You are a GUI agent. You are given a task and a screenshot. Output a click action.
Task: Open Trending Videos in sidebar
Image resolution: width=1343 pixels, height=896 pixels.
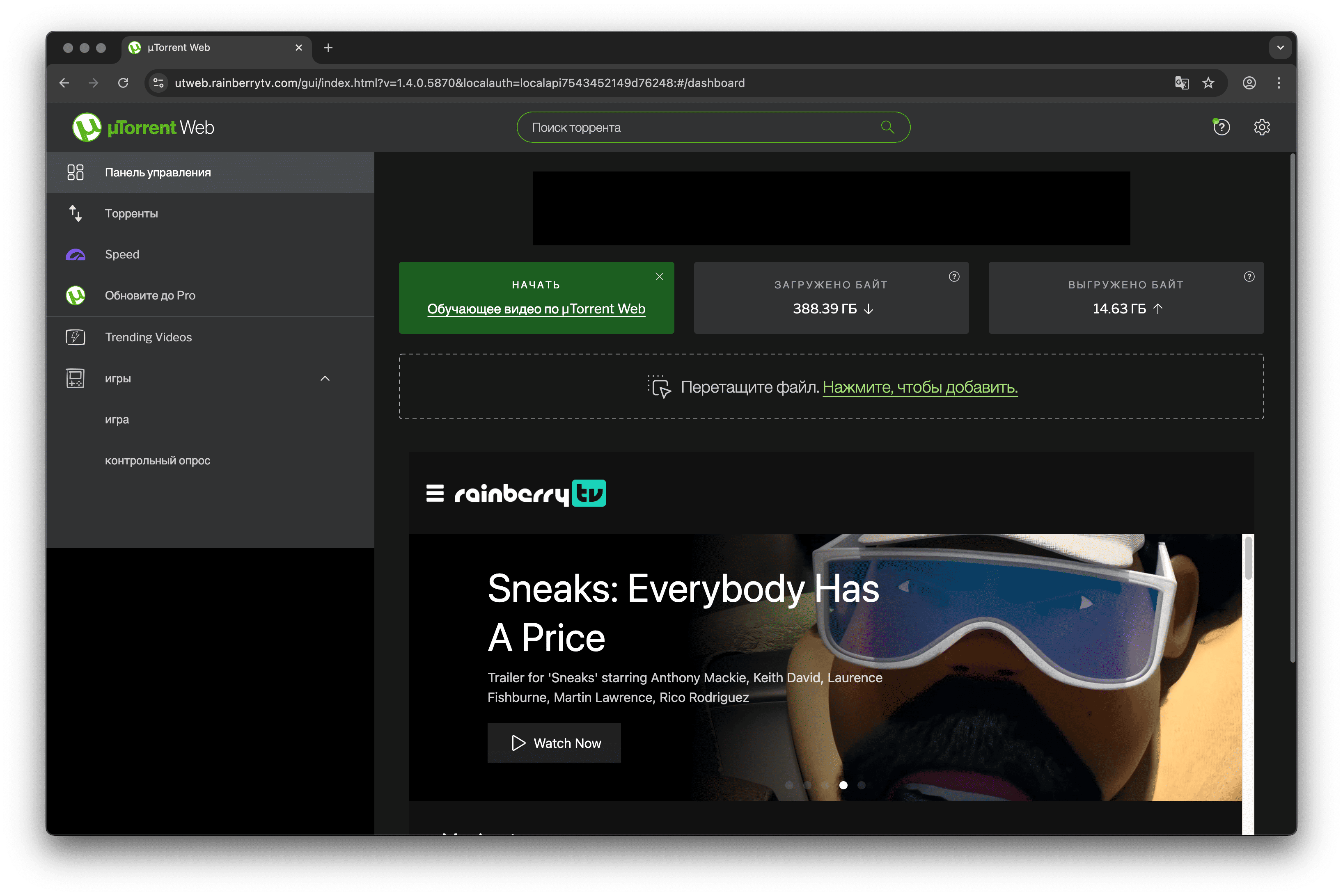coord(210,337)
